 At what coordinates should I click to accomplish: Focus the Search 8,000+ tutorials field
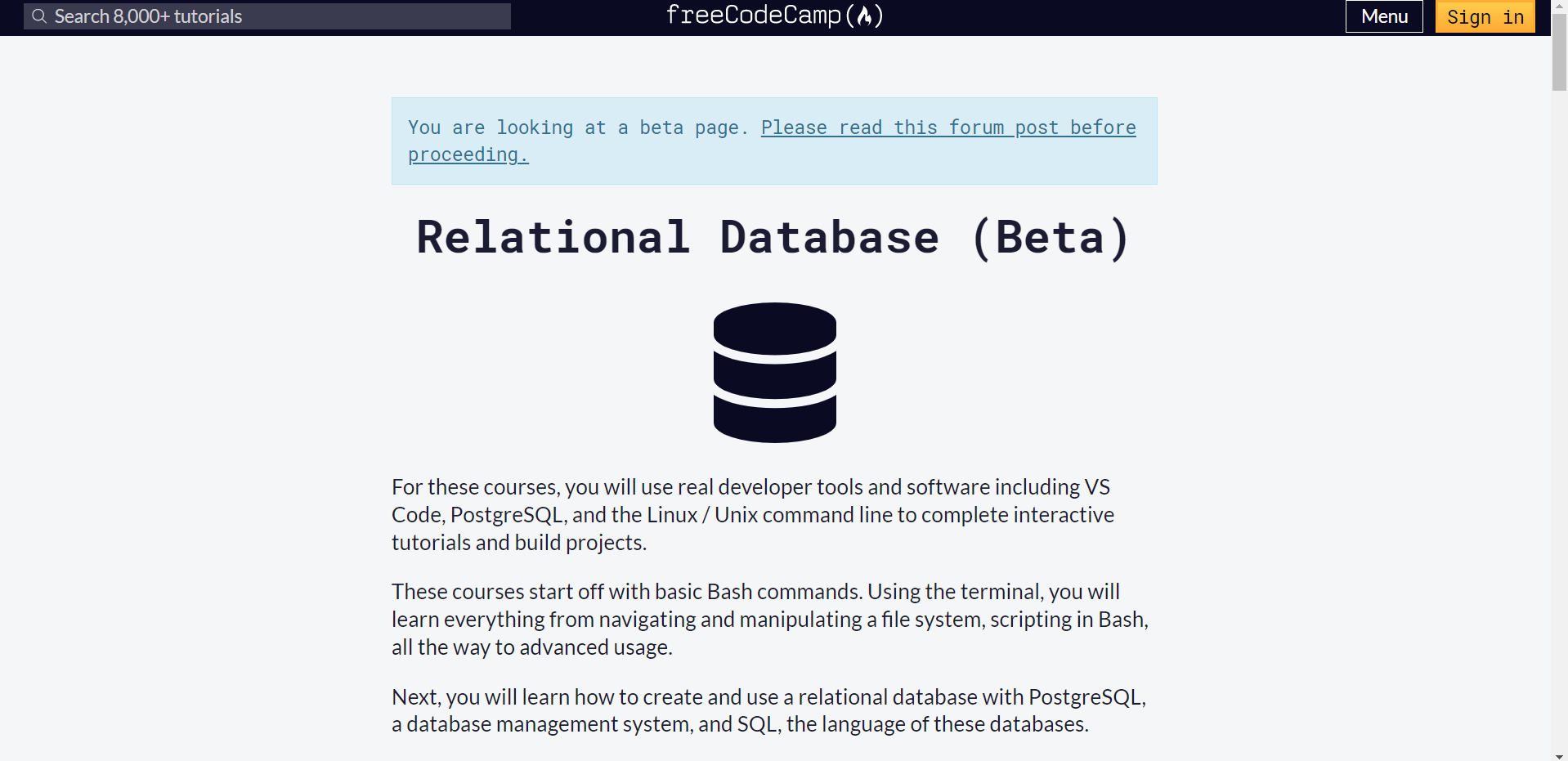click(x=267, y=16)
